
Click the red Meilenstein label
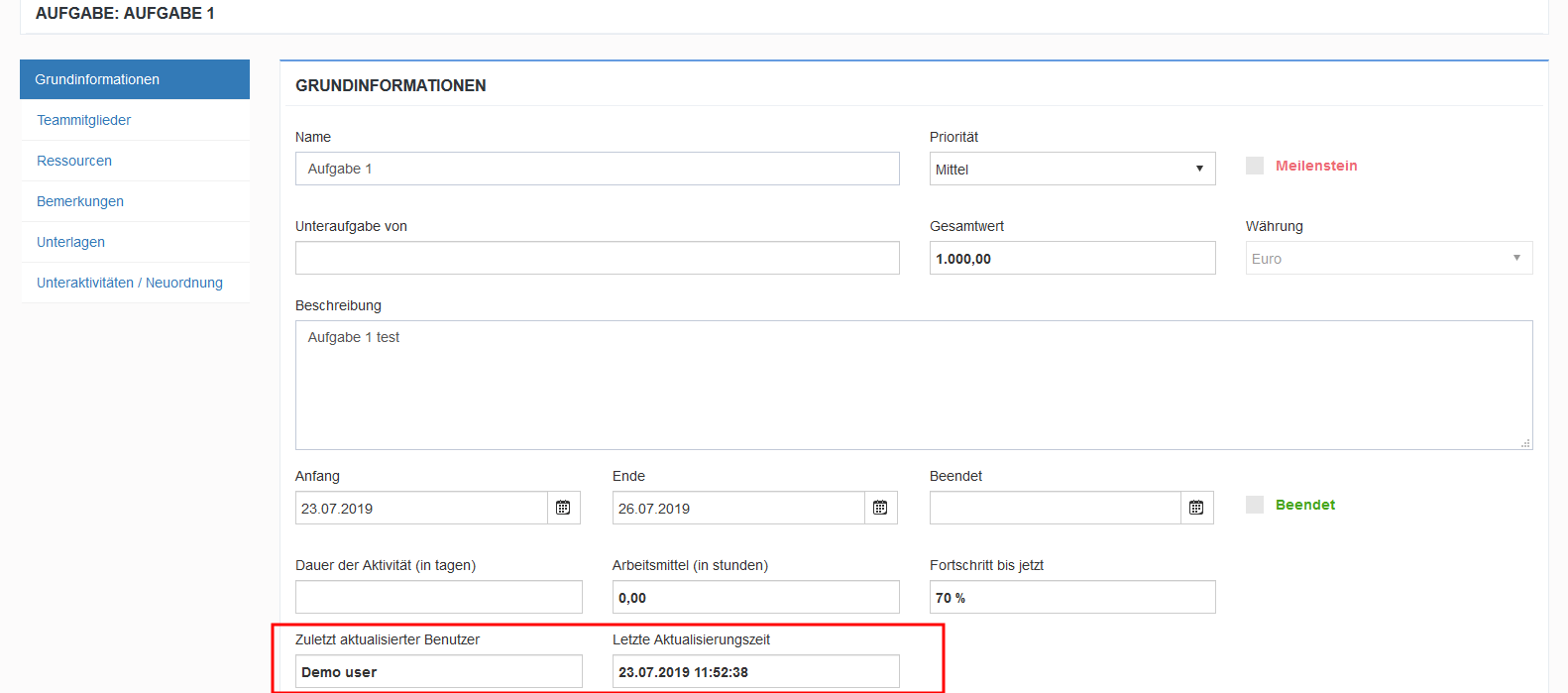point(1316,166)
